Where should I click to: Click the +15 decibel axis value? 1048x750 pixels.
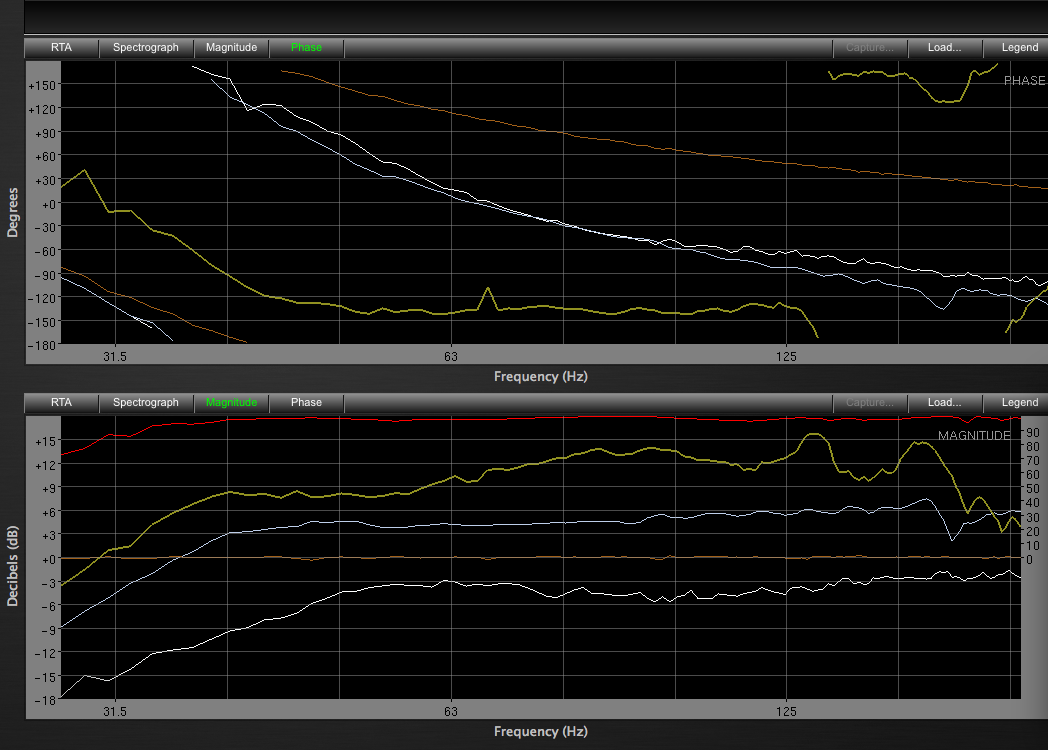[45, 441]
